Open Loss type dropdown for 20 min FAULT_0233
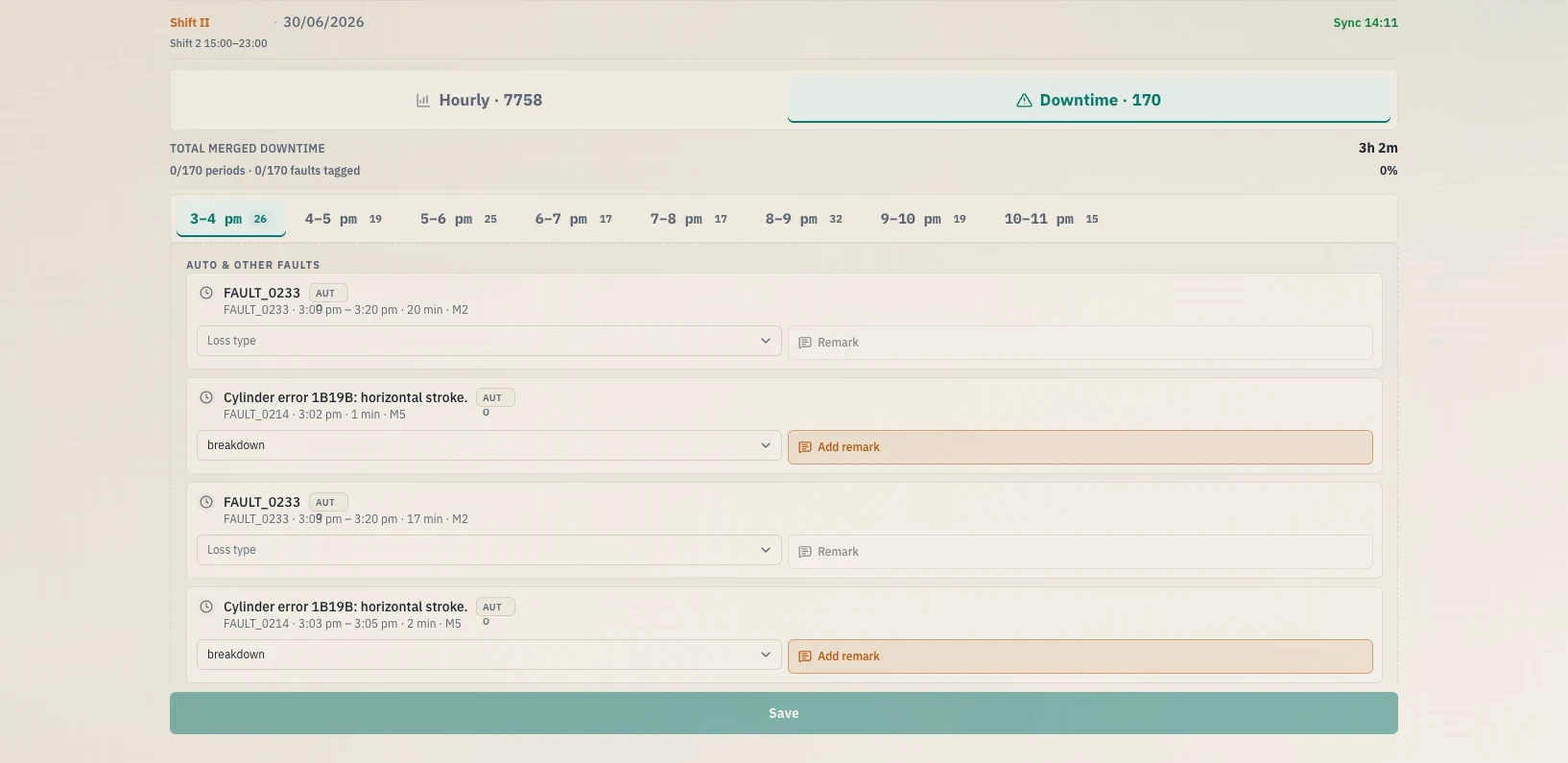The width and height of the screenshot is (1568, 763). [489, 341]
